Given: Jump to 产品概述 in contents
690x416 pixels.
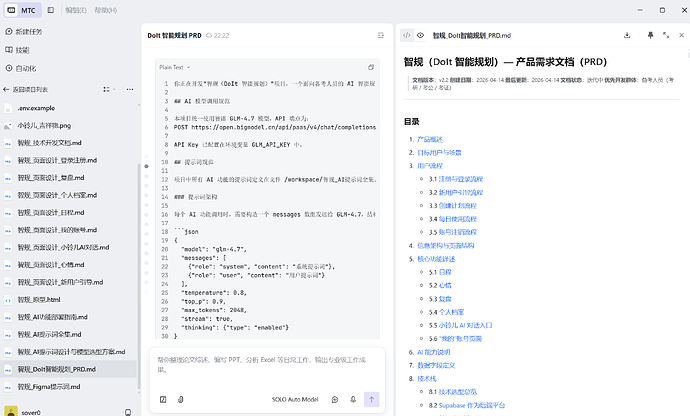Looking at the screenshot, I should tap(430, 139).
